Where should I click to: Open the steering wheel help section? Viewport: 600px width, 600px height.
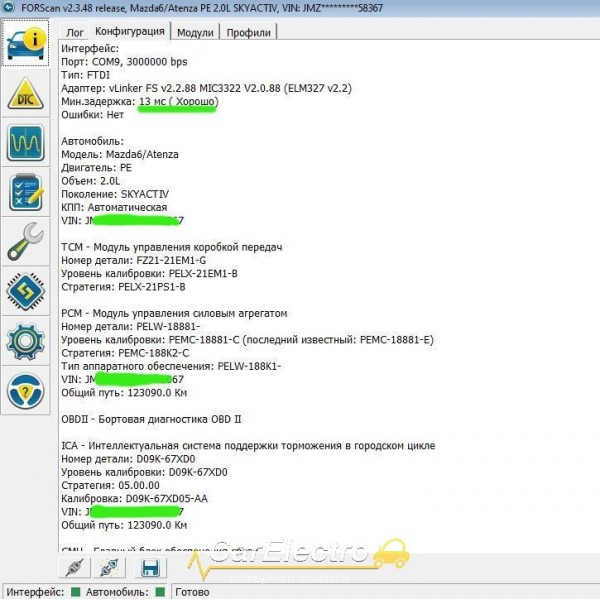pyautogui.click(x=25, y=390)
